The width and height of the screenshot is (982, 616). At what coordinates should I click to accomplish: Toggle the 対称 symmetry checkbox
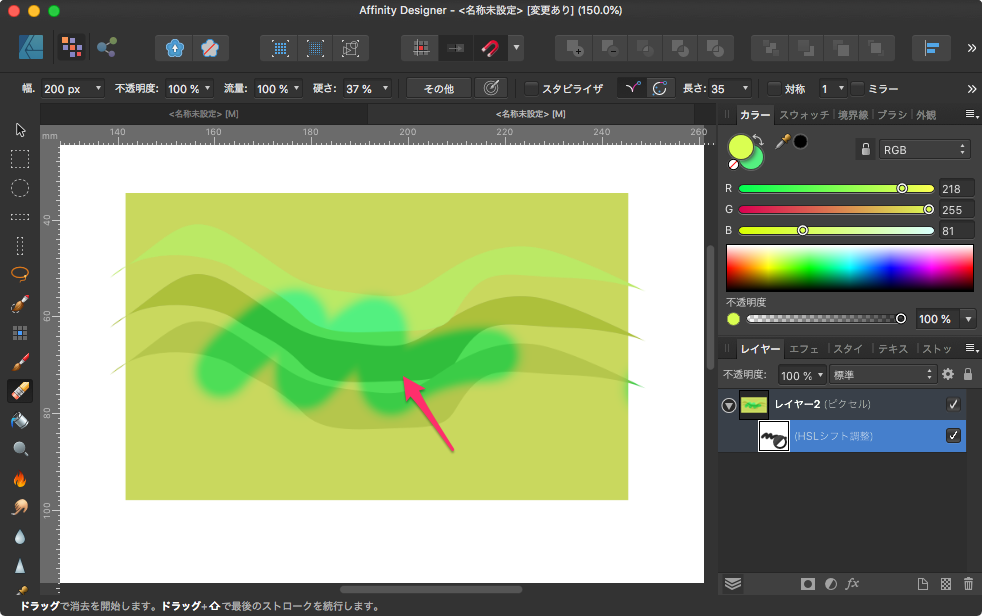[x=773, y=89]
